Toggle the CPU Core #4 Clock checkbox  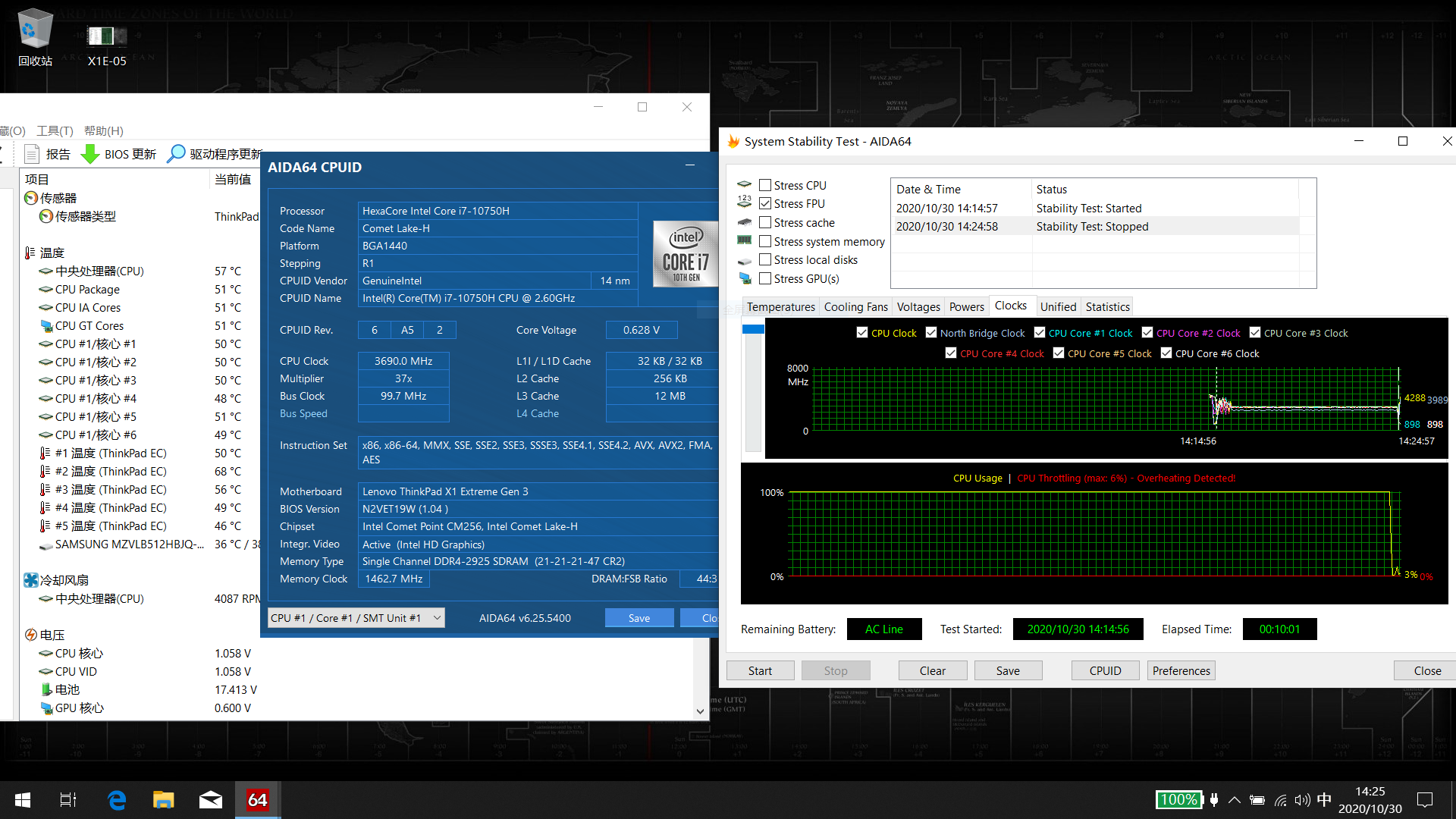pyautogui.click(x=951, y=353)
